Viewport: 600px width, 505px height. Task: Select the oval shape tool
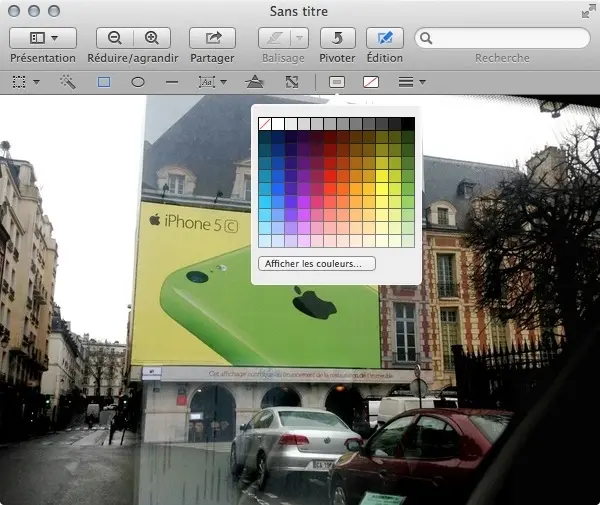(x=138, y=82)
